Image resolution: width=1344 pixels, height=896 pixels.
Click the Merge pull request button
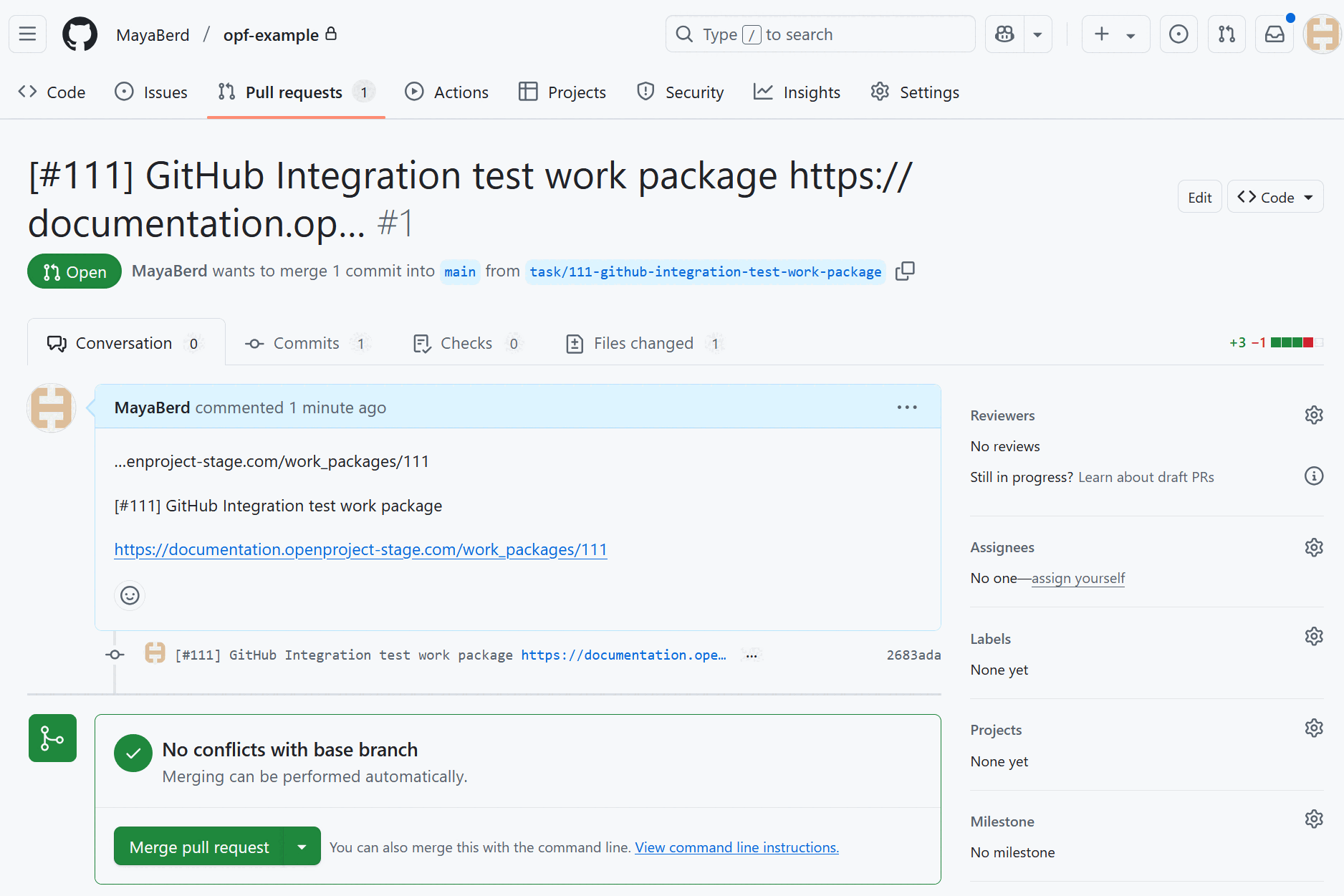coord(198,846)
